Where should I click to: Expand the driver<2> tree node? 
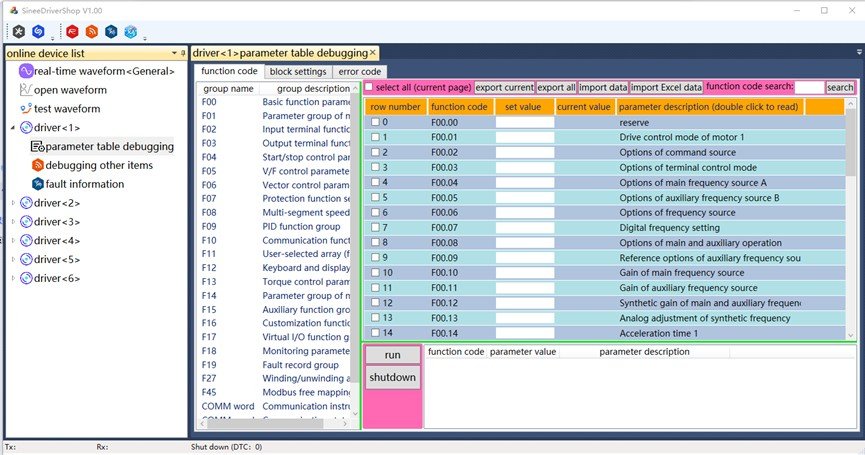tap(13, 203)
